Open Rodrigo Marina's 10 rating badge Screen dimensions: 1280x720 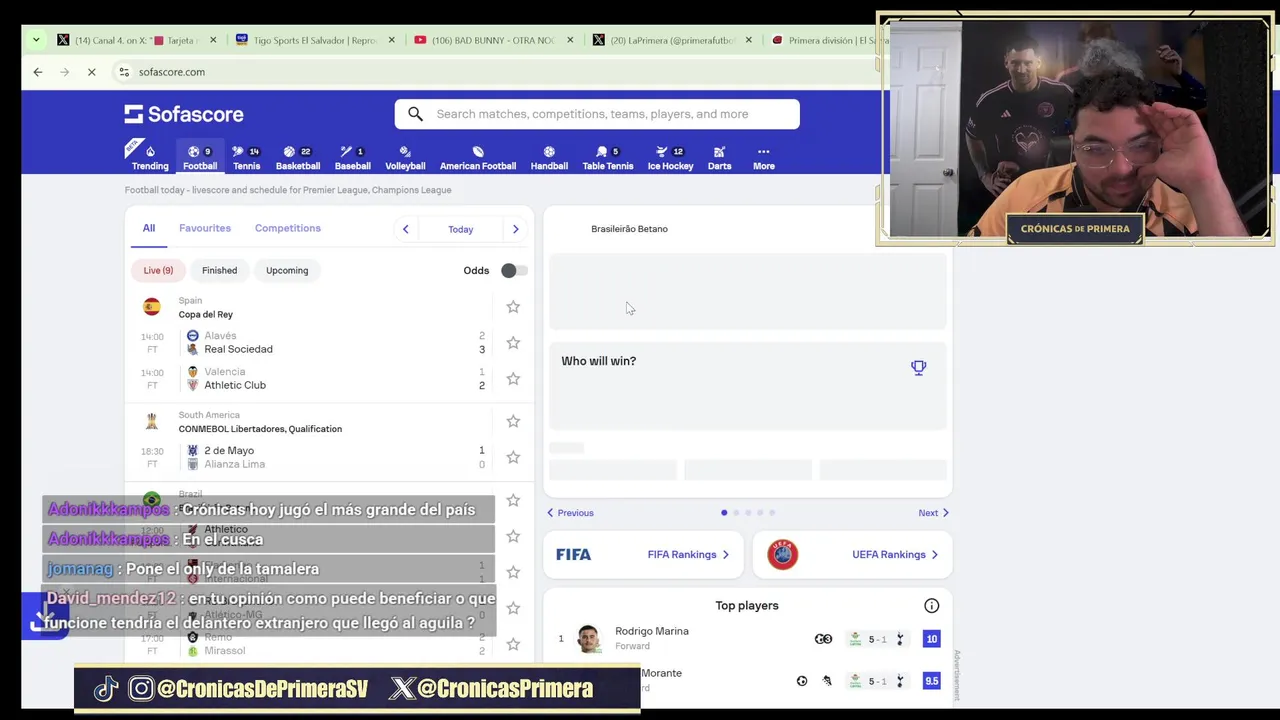[x=931, y=639]
